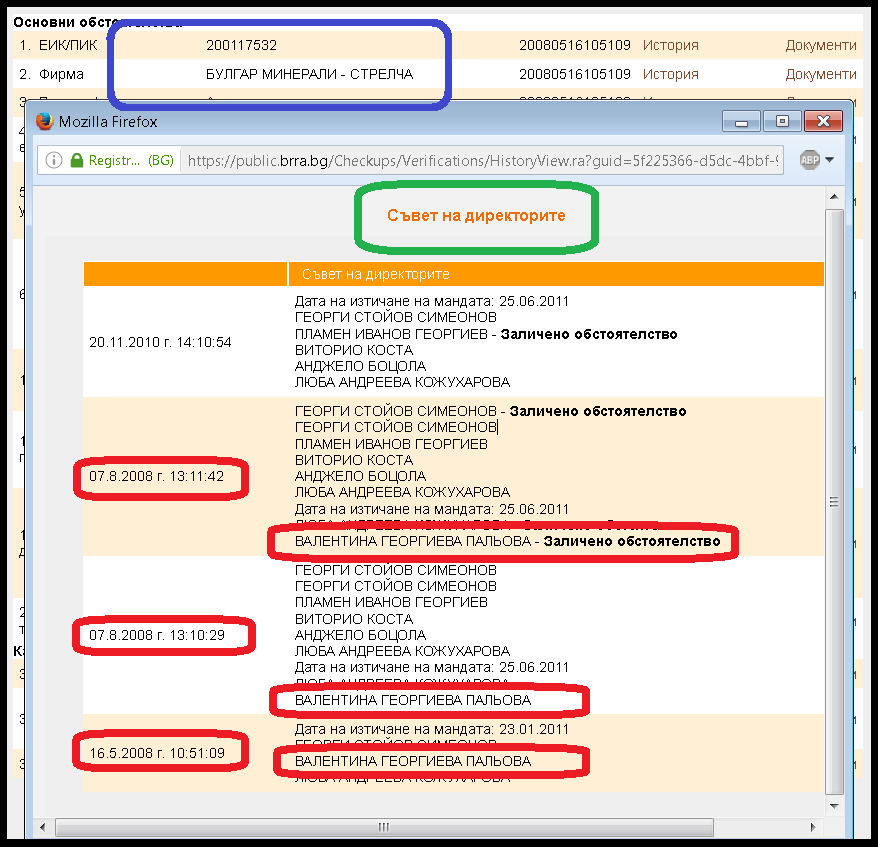The width and height of the screenshot is (878, 847).
Task: Expand the Adblock Plus dropdown arrow
Action: (829, 160)
